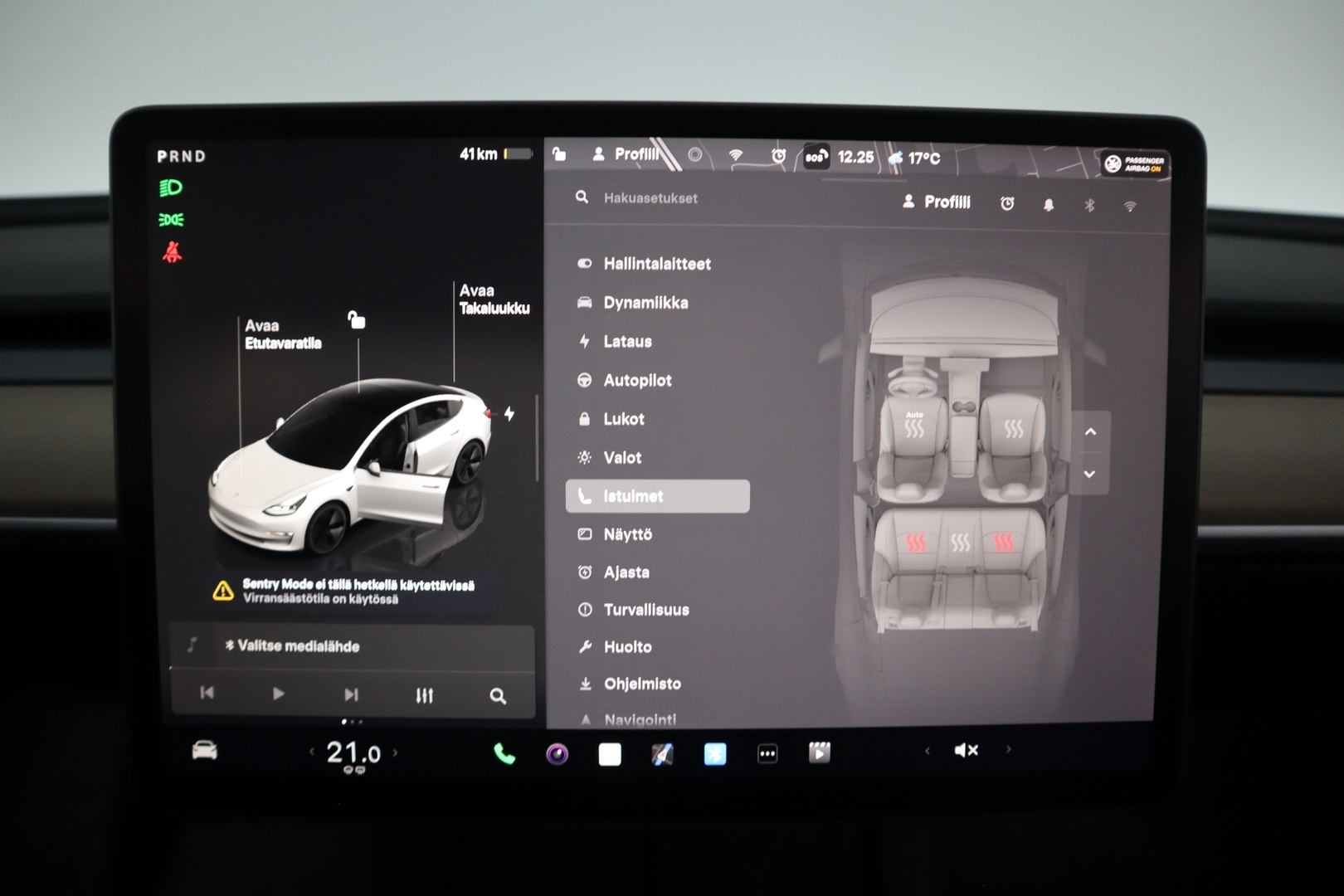1344x896 pixels.
Task: Open media search with the magnifier icon
Action: coord(498,695)
